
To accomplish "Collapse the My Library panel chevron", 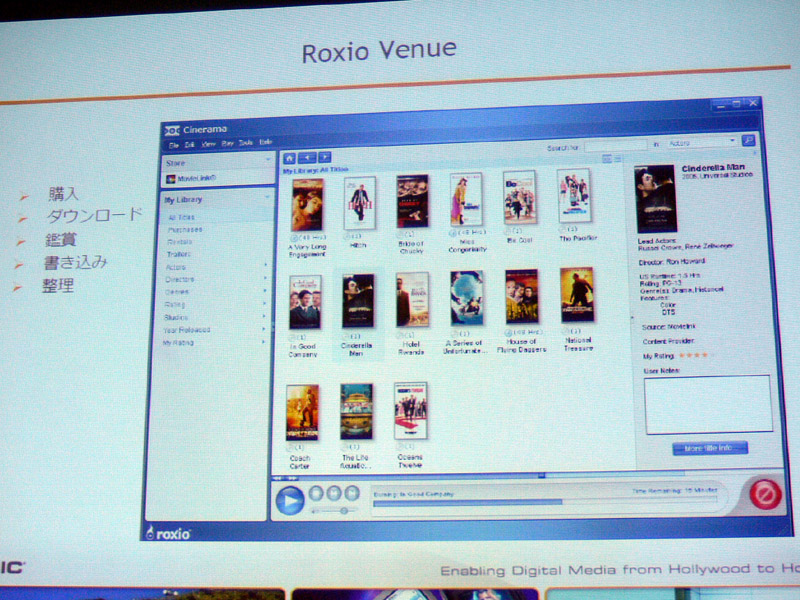I will 267,197.
